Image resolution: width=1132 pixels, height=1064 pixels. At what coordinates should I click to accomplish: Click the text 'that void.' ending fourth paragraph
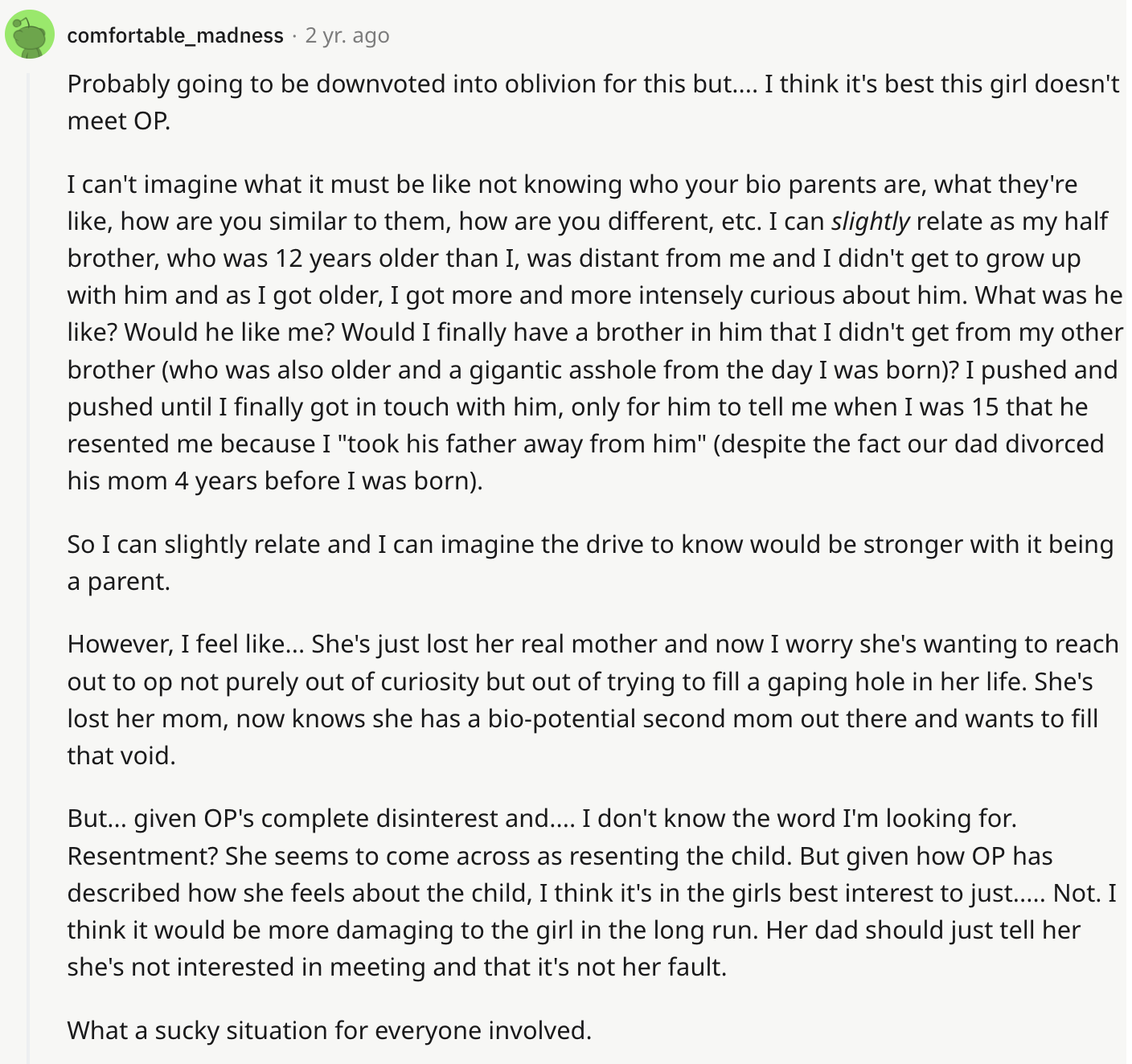click(121, 755)
